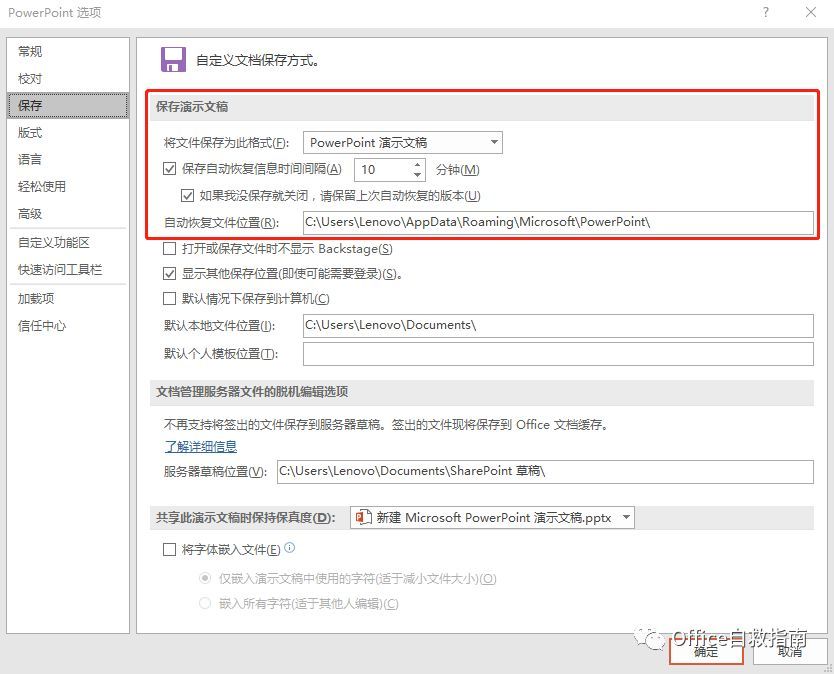This screenshot has width=834, height=674.
Task: Toggle 如果我没保存就关闭 keep last version checkbox
Action: pyautogui.click(x=187, y=196)
